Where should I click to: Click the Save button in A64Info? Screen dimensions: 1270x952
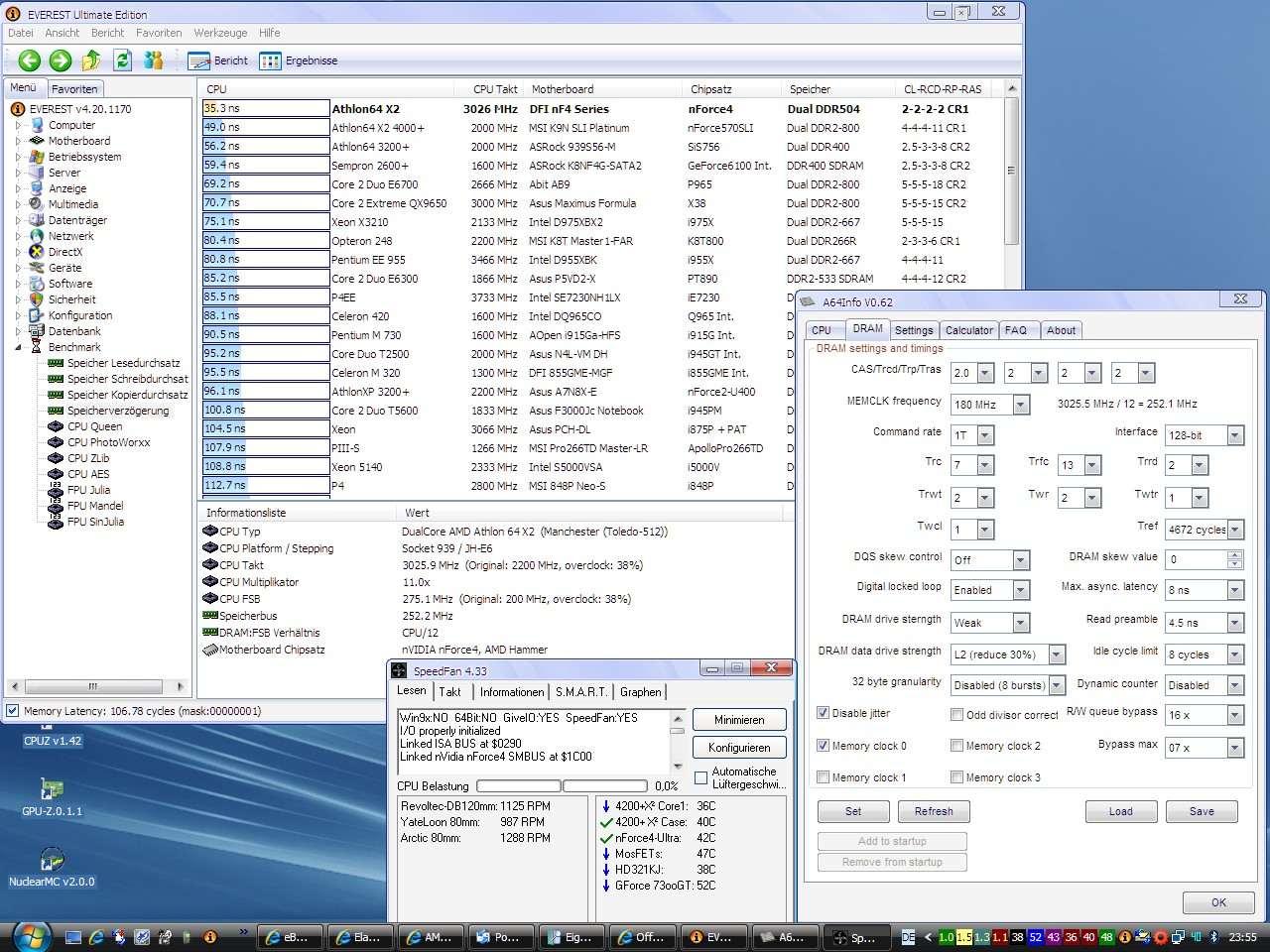[1202, 811]
